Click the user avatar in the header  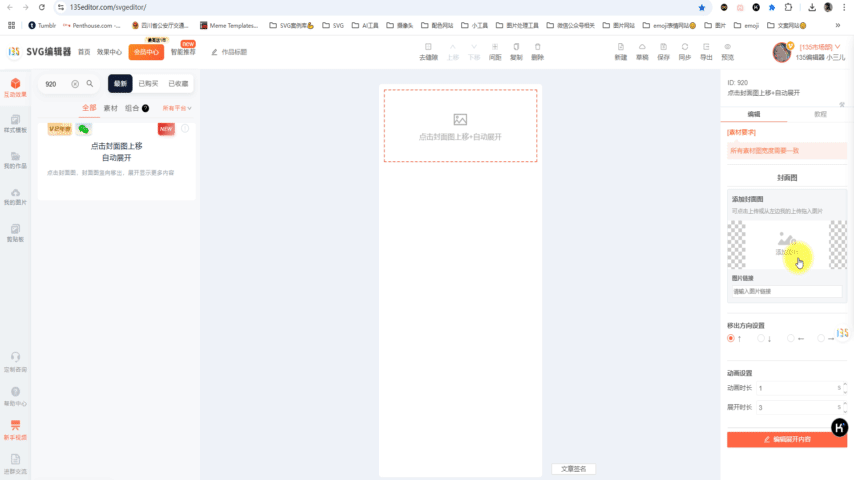pyautogui.click(x=782, y=52)
